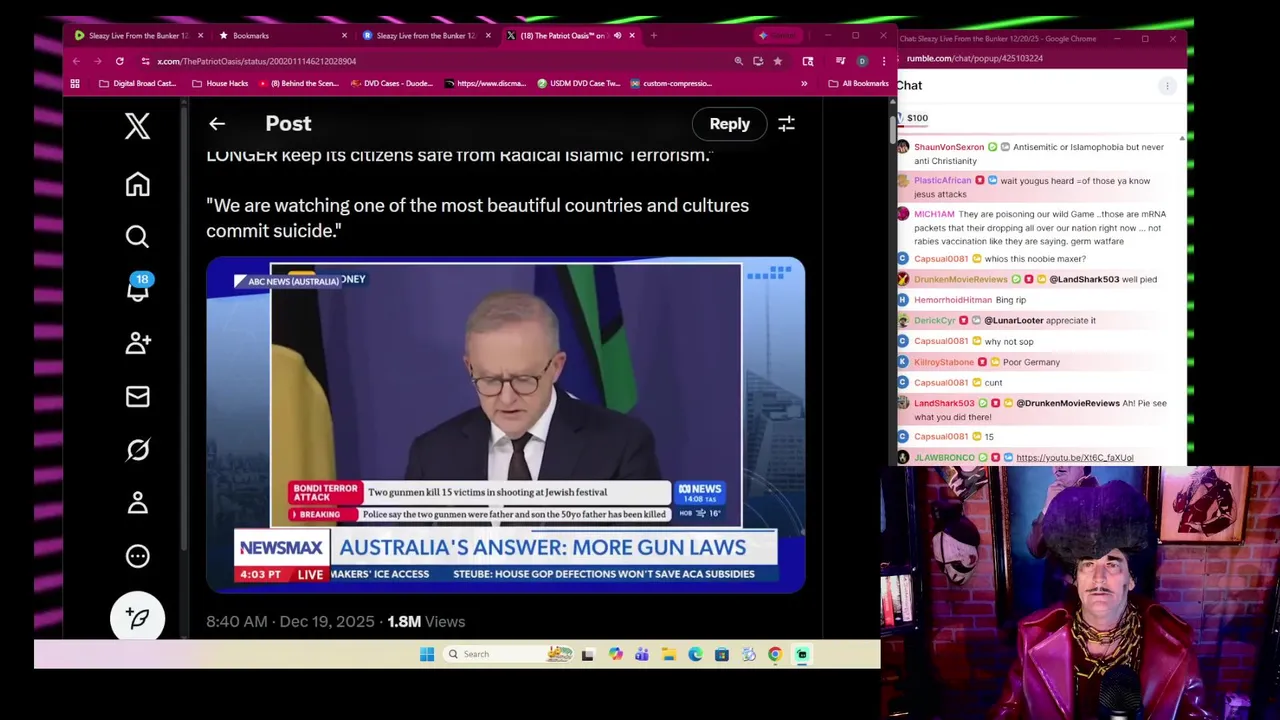This screenshot has width=1280, height=720.
Task: Close the Bookmarks tab
Action: click(345, 36)
